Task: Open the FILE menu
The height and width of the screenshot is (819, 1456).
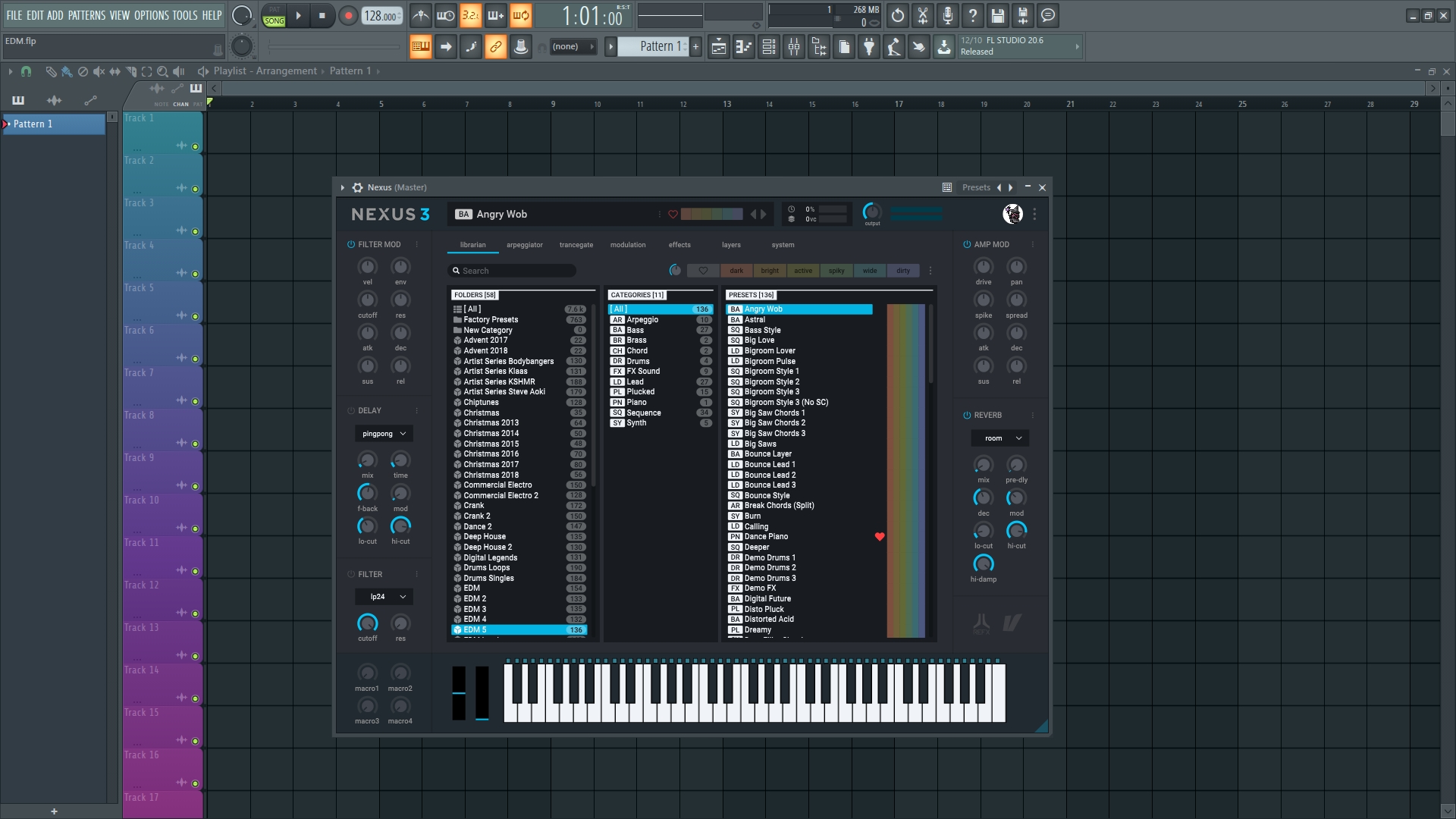Action: point(14,15)
